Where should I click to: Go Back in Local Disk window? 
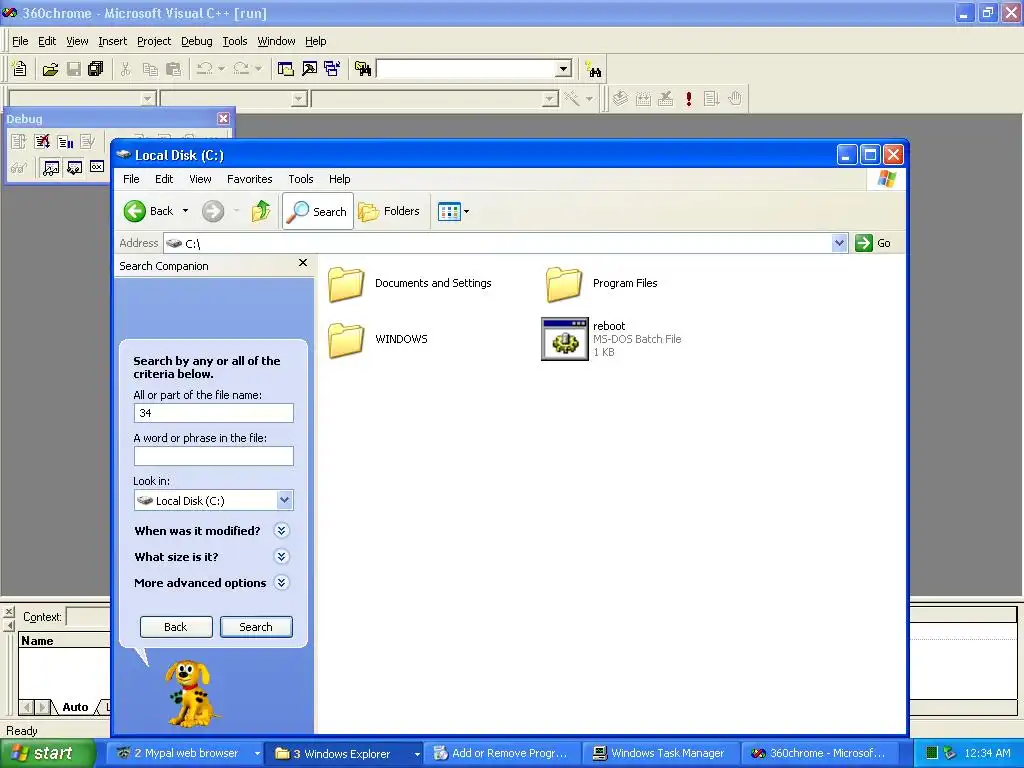pyautogui.click(x=149, y=211)
